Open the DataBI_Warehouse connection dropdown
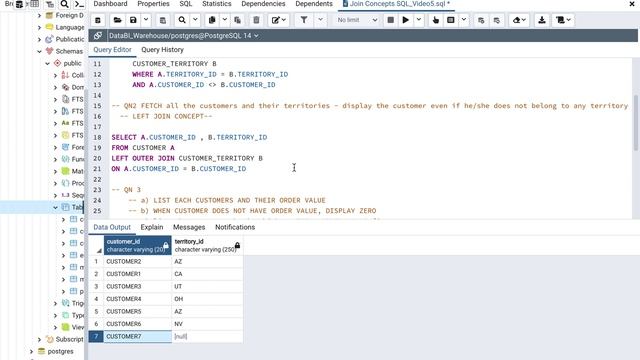This screenshot has height=360, width=640. [x=183, y=36]
